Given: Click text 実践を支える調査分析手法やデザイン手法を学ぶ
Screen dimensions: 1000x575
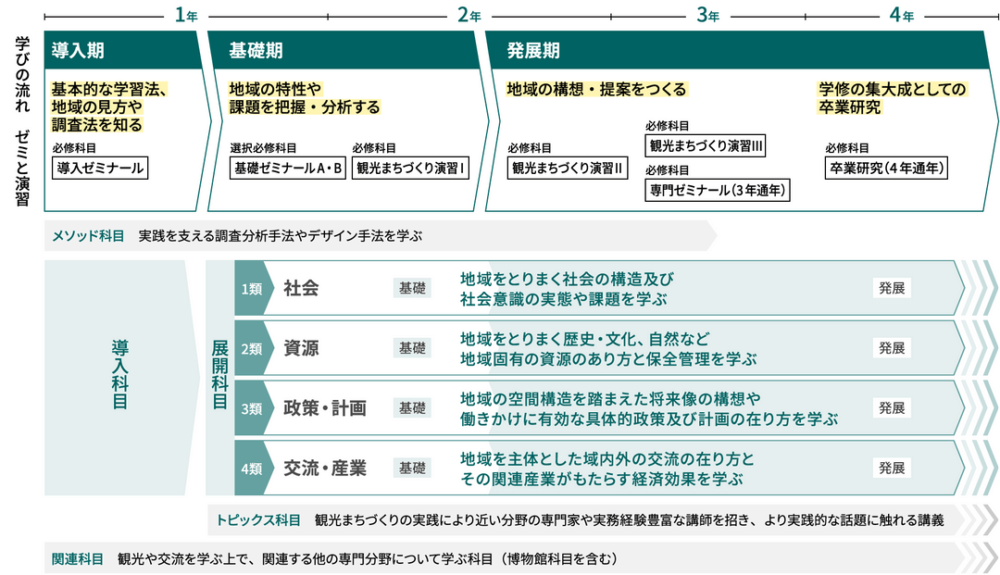Looking at the screenshot, I should tap(281, 236).
